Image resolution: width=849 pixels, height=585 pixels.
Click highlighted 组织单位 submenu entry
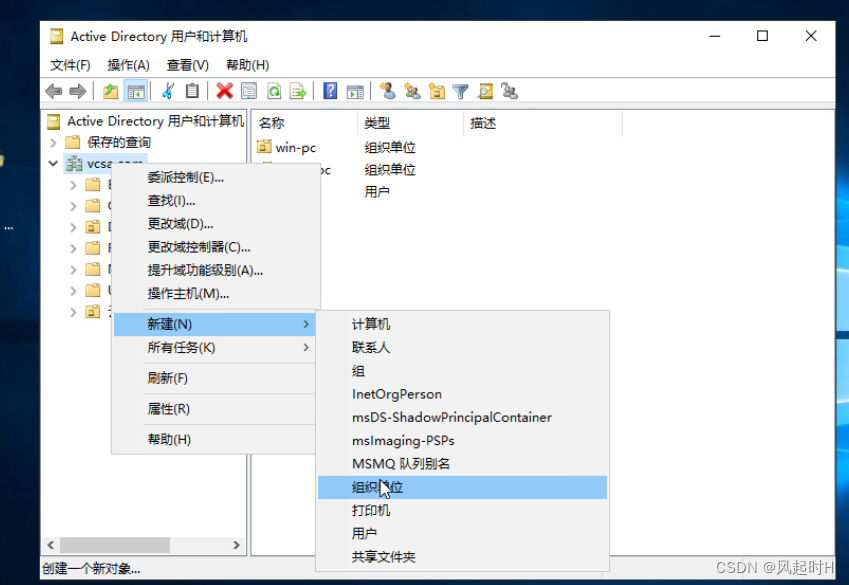(462, 487)
